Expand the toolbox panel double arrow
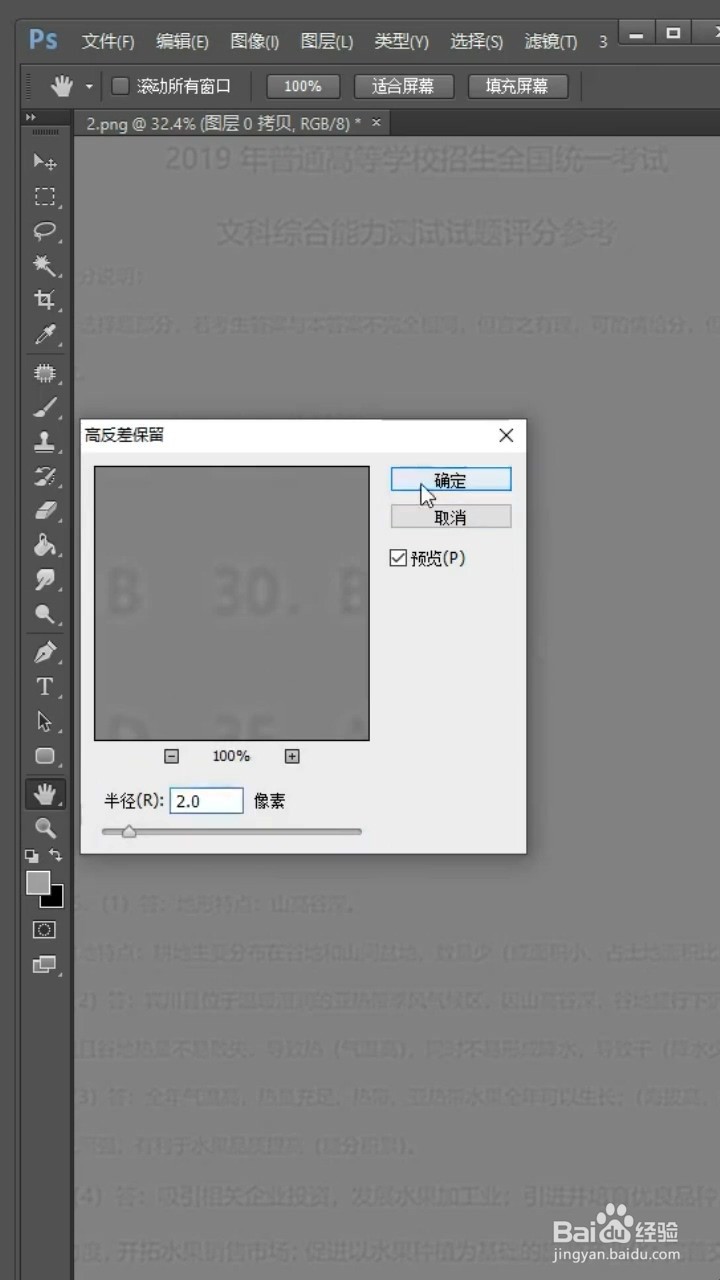Screen dimensions: 720x1280 31,118
